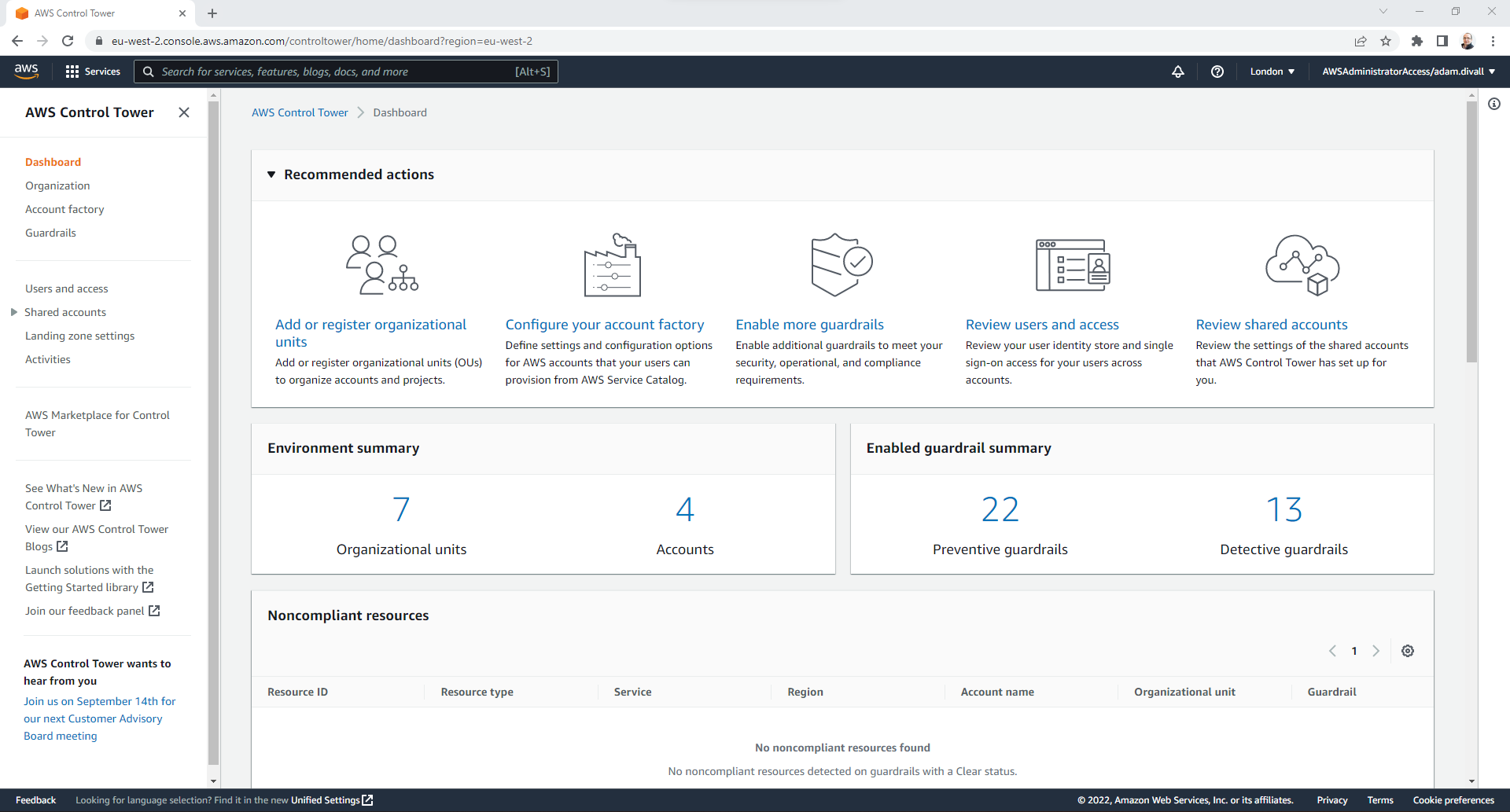This screenshot has width=1510, height=812.
Task: Close the AWS Control Tower side navigation
Action: [184, 112]
